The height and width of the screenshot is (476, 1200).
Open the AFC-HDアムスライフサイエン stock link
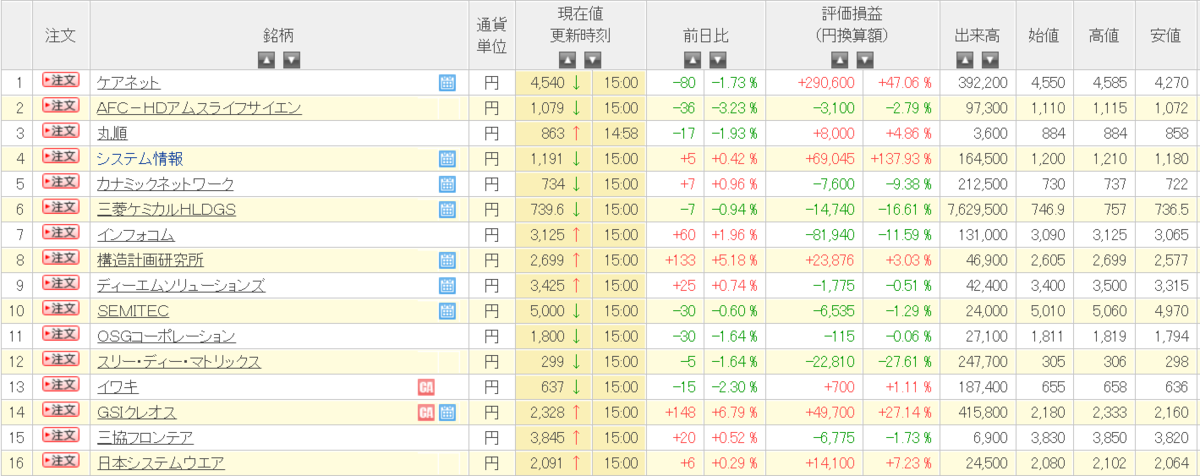pyautogui.click(x=199, y=108)
